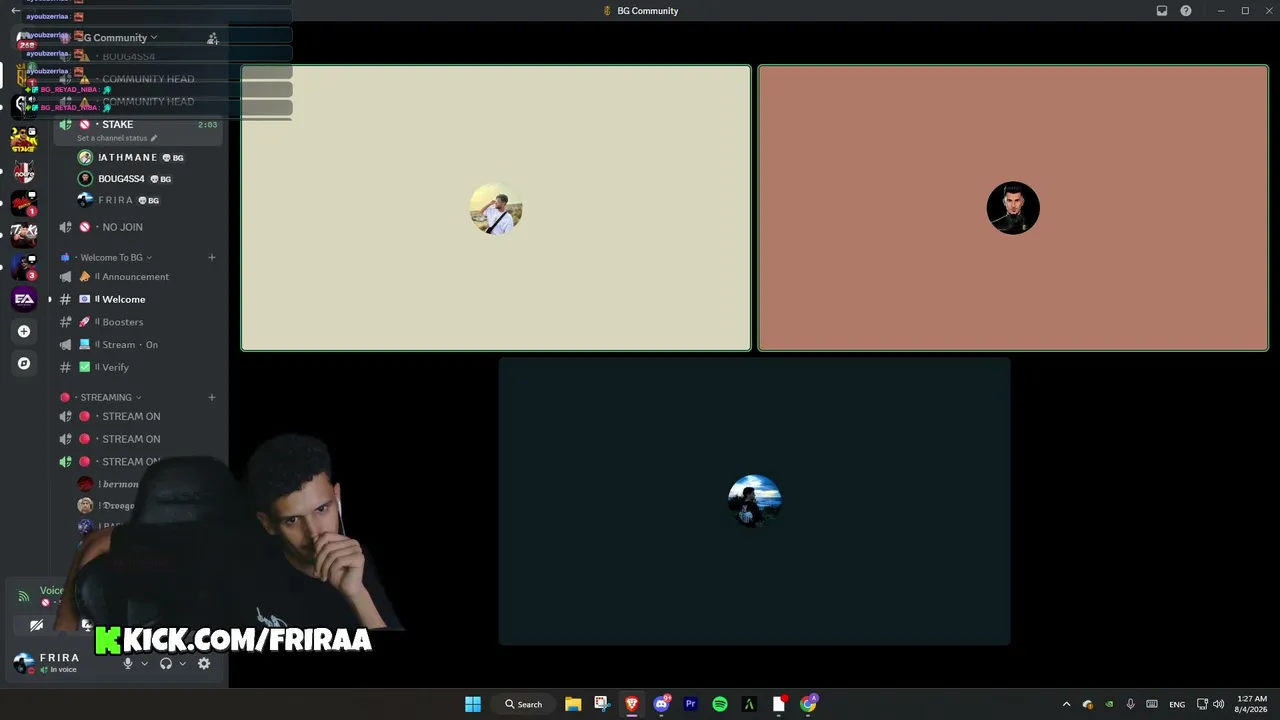Open the EA server icon
The height and width of the screenshot is (720, 1280).
click(x=24, y=299)
